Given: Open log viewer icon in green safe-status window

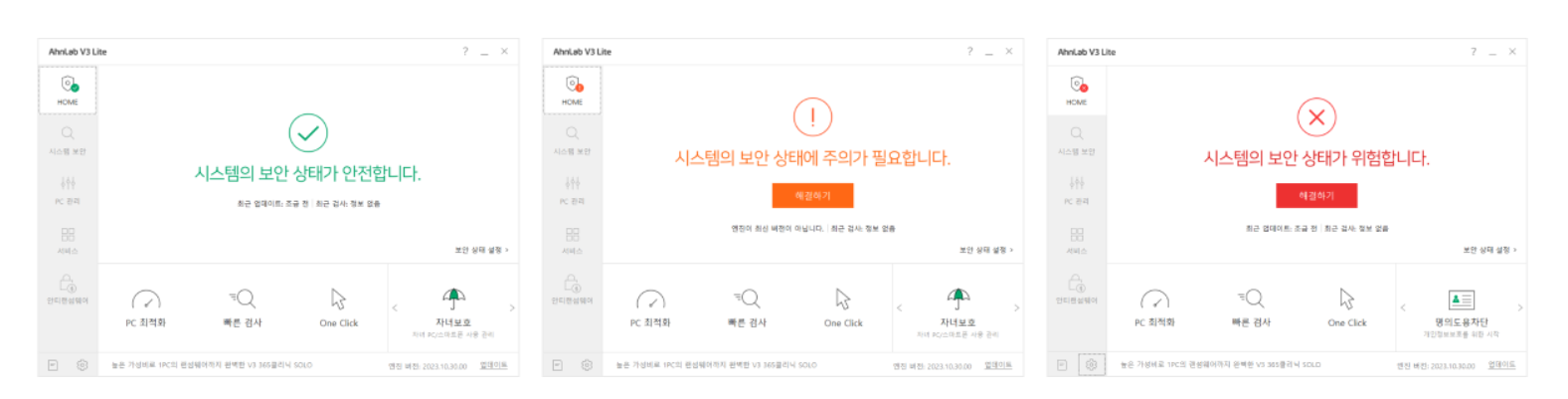Looking at the screenshot, I should (53, 365).
